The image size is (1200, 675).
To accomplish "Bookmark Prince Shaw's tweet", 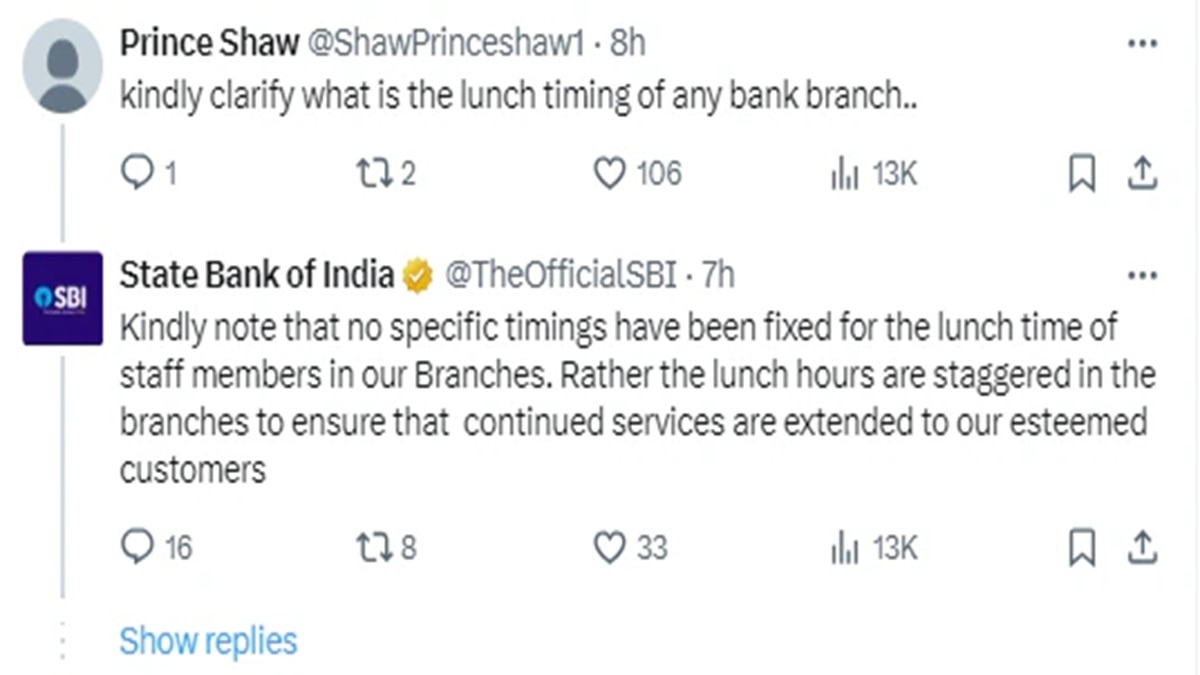I will click(1081, 175).
